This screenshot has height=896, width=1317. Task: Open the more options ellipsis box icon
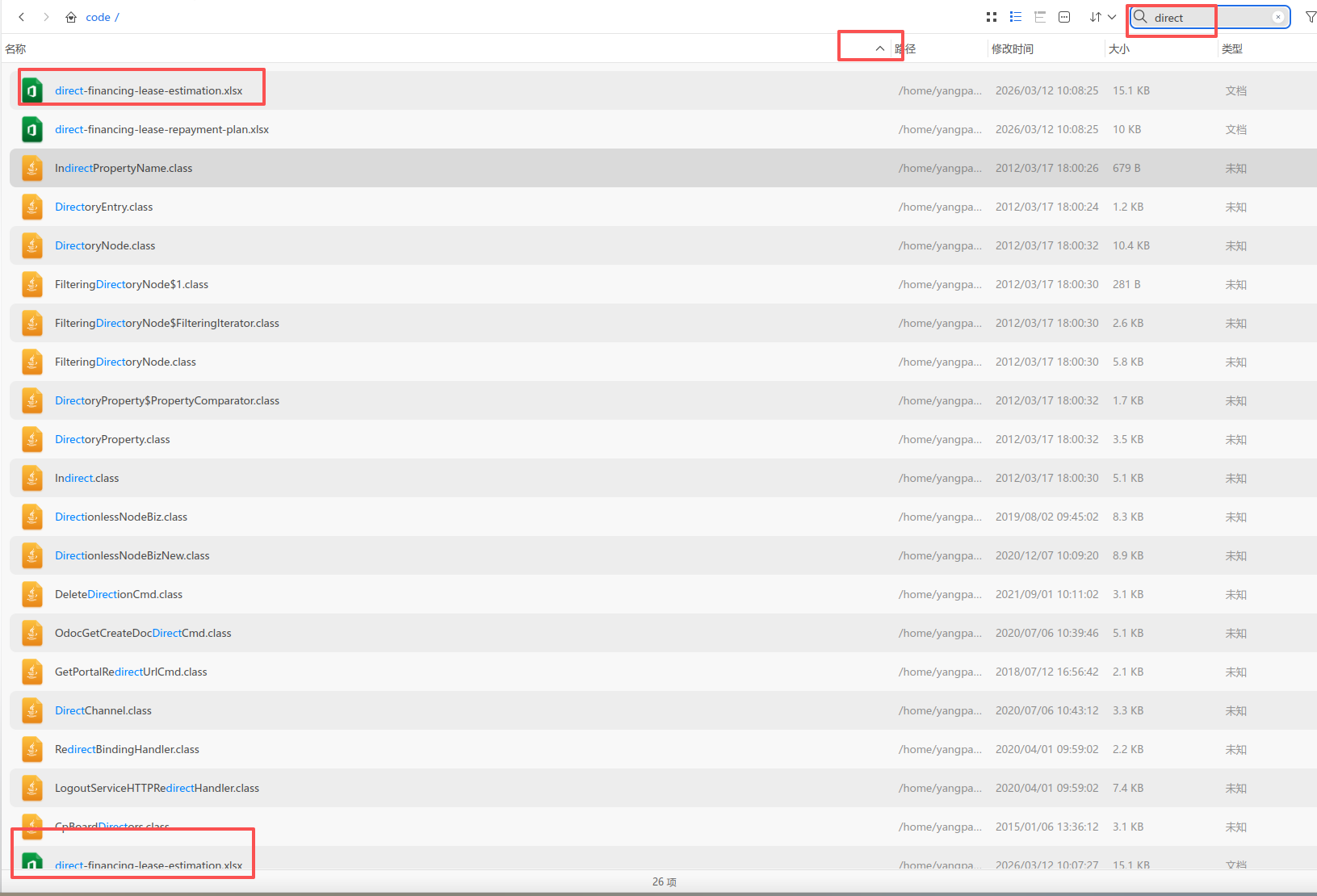click(x=1064, y=17)
